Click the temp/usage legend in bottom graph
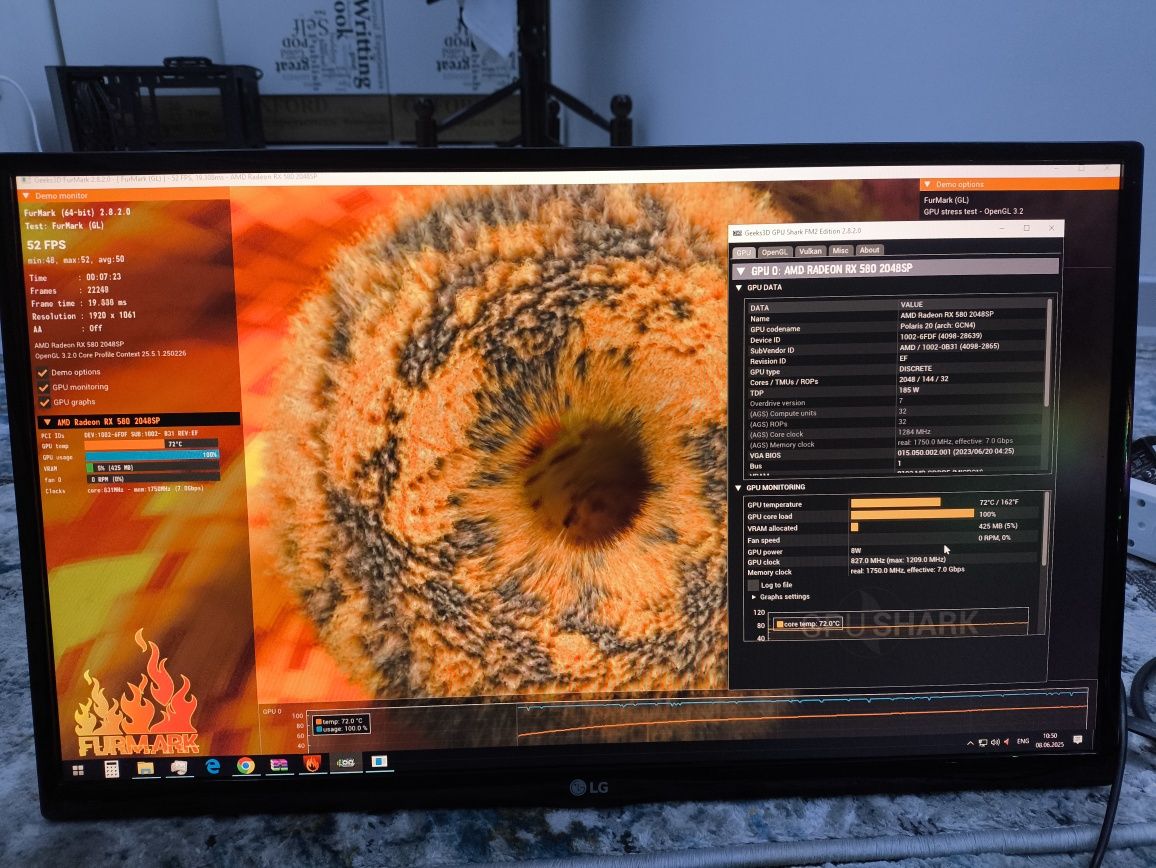The image size is (1156, 868). tap(341, 725)
